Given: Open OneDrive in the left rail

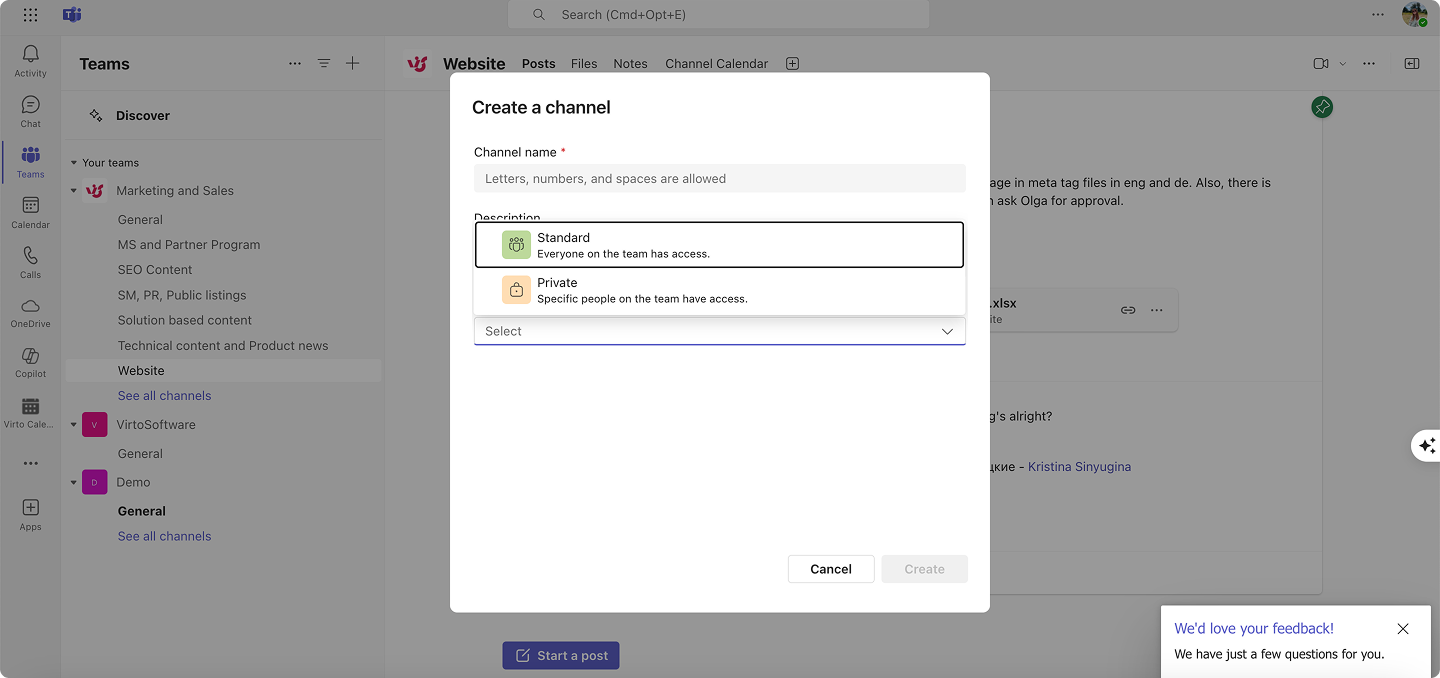Looking at the screenshot, I should pos(30,311).
